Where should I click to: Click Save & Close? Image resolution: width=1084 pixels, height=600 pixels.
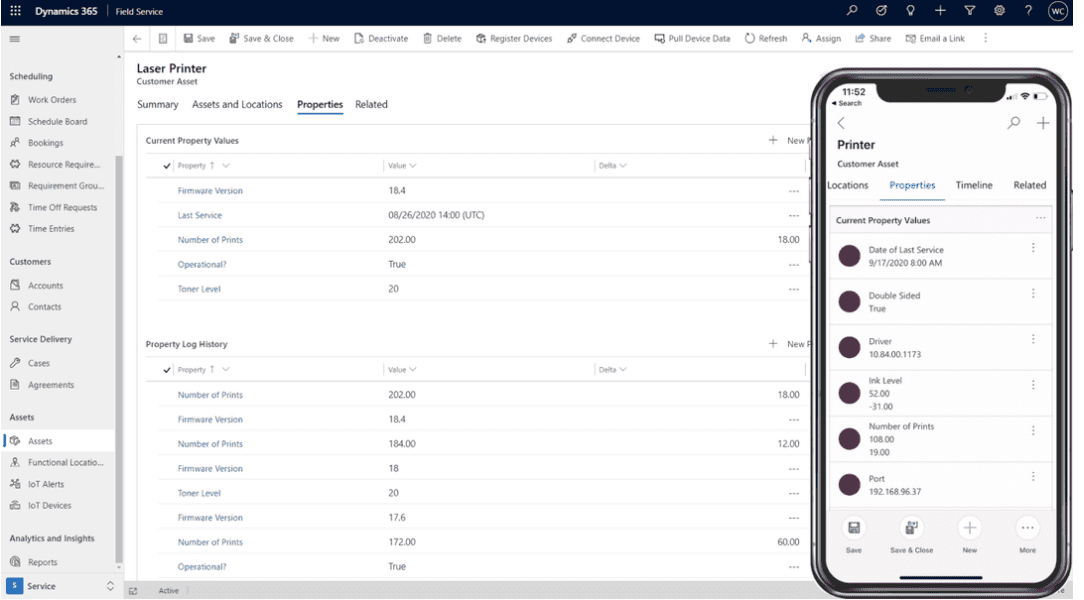point(262,38)
